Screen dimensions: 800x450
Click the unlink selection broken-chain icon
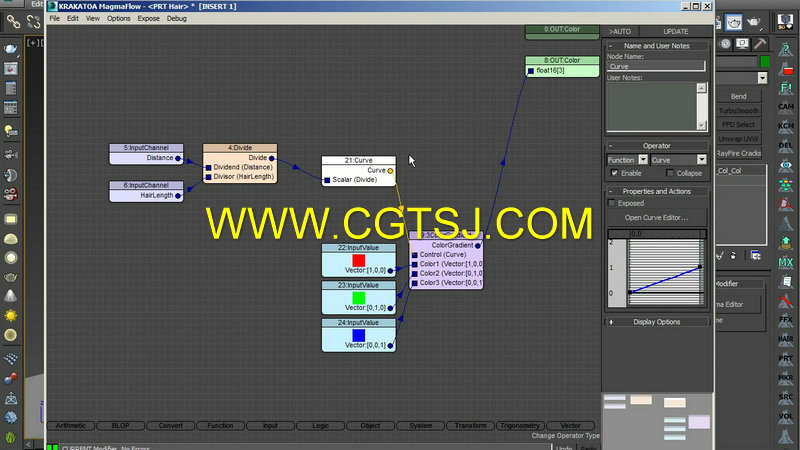pos(34,21)
